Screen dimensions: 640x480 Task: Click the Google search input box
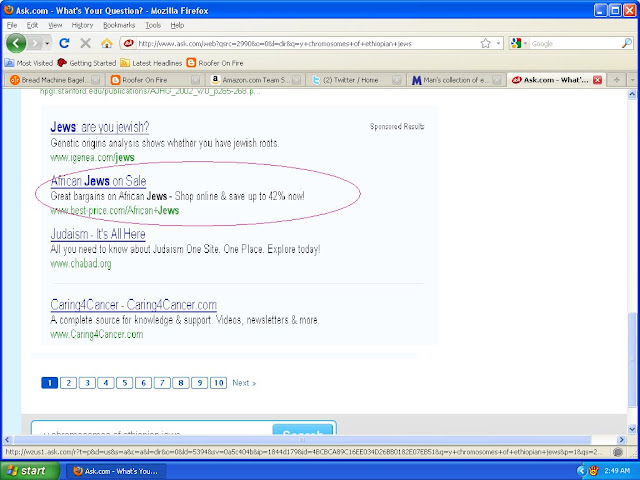pos(576,43)
